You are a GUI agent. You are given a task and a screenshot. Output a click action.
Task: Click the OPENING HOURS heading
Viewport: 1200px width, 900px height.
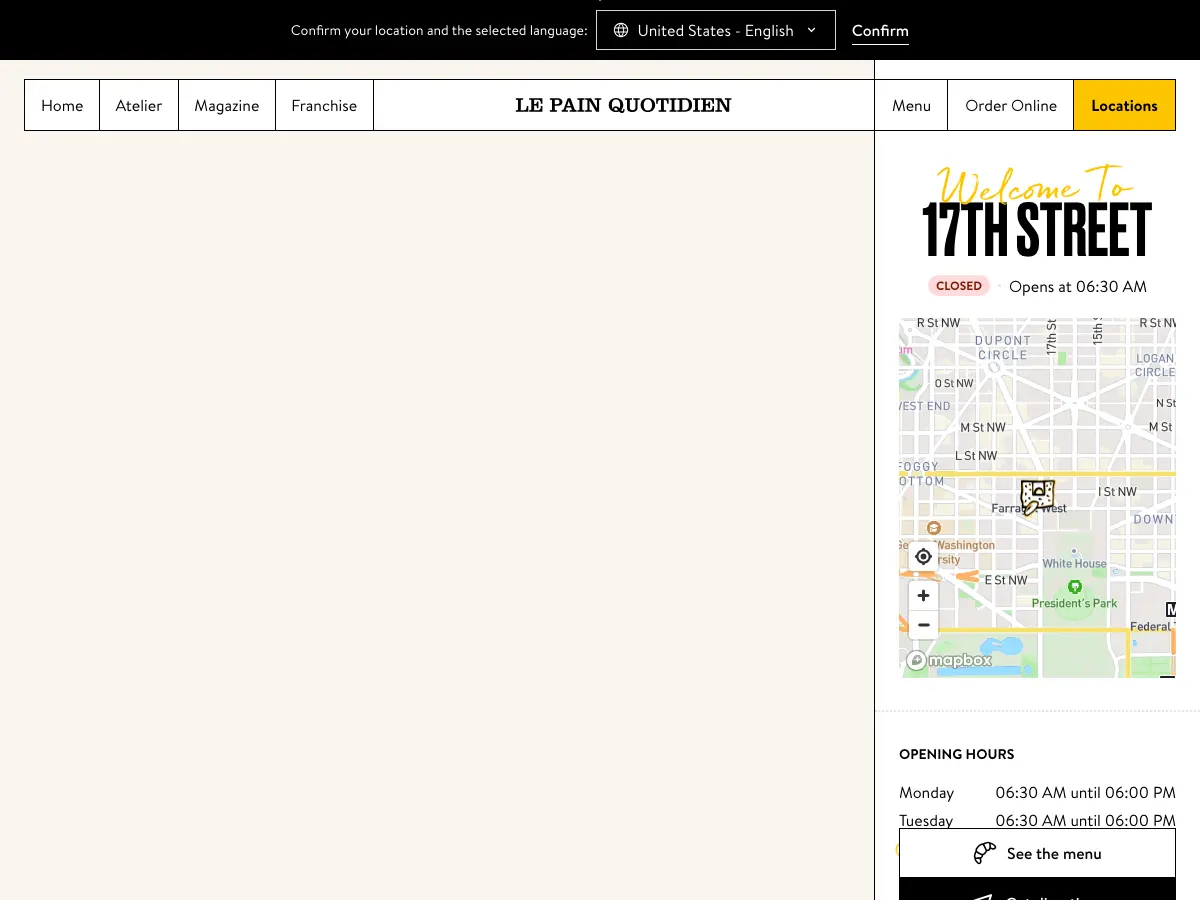[957, 754]
